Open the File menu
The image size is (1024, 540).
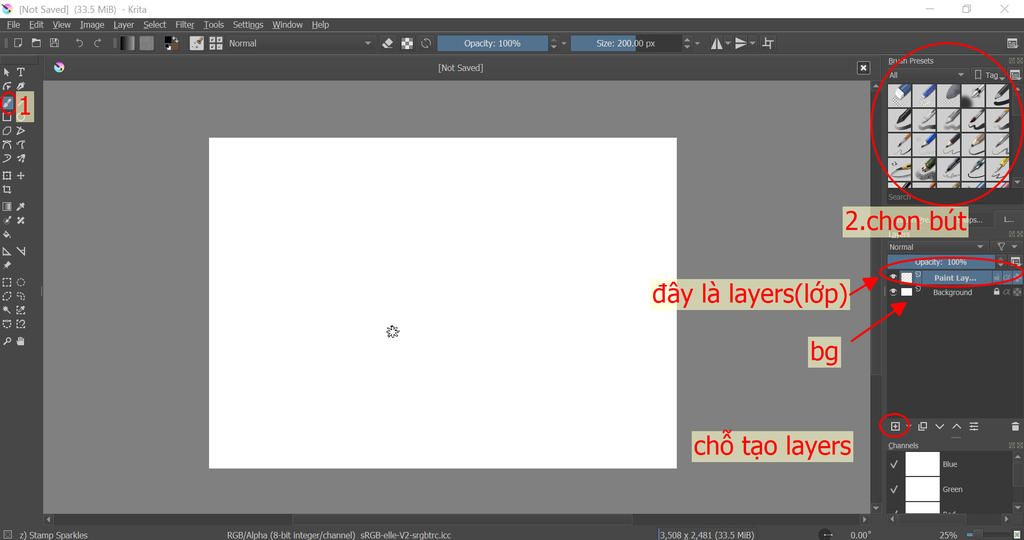click(13, 25)
